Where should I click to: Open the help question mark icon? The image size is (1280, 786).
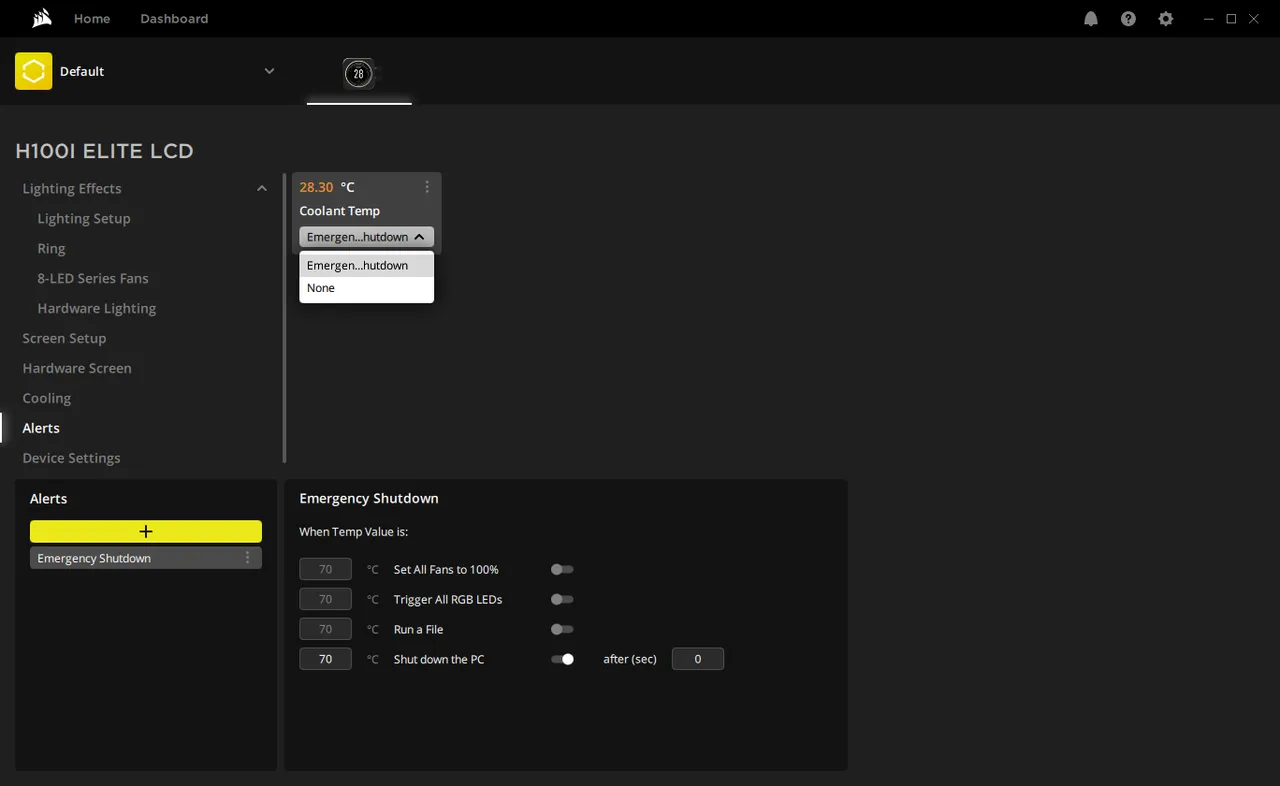pos(1128,19)
